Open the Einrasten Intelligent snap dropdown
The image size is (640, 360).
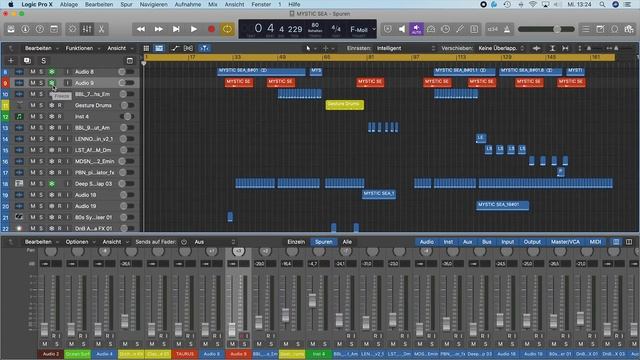pos(406,48)
